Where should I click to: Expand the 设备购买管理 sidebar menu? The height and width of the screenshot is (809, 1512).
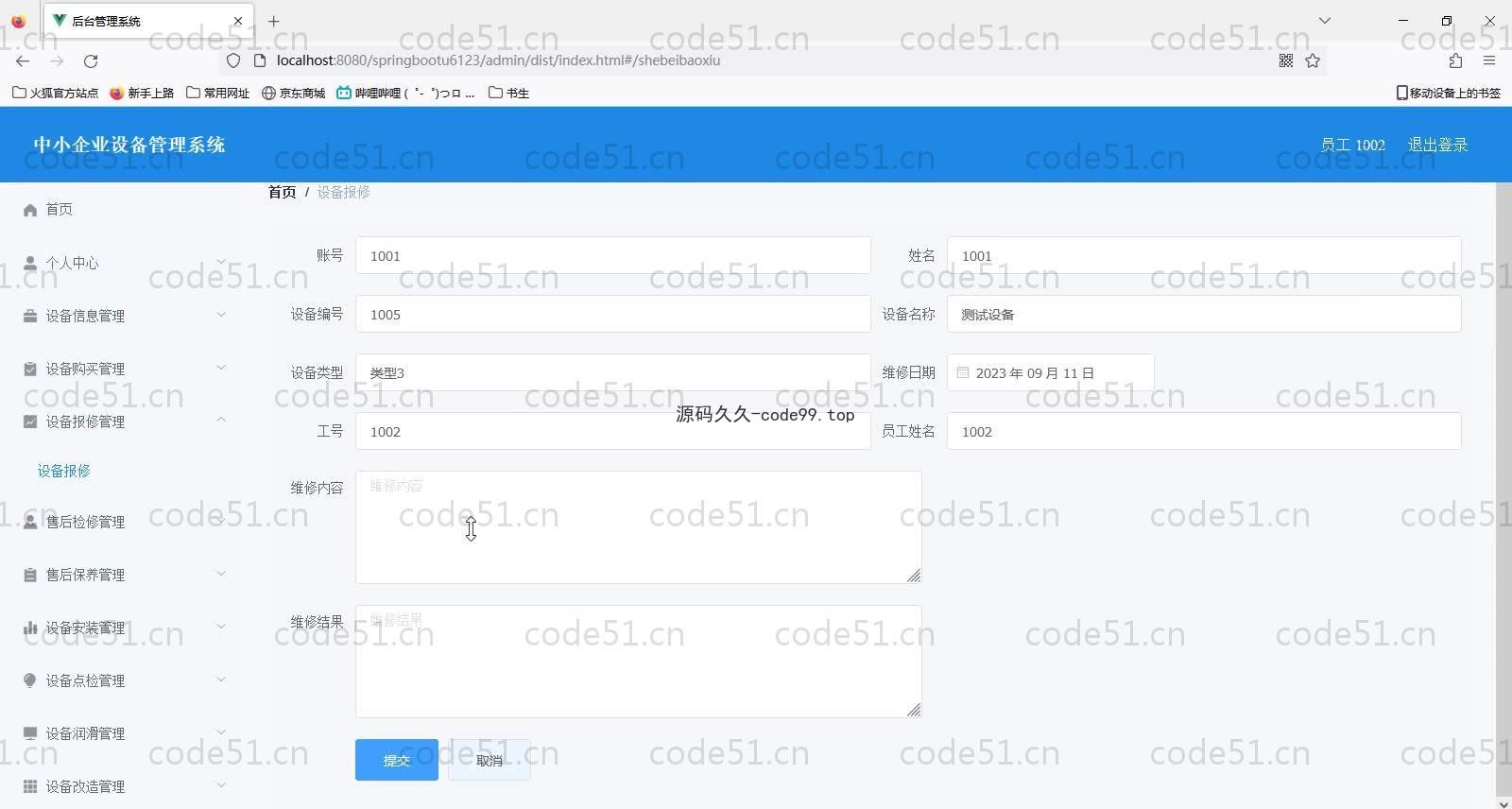point(123,369)
